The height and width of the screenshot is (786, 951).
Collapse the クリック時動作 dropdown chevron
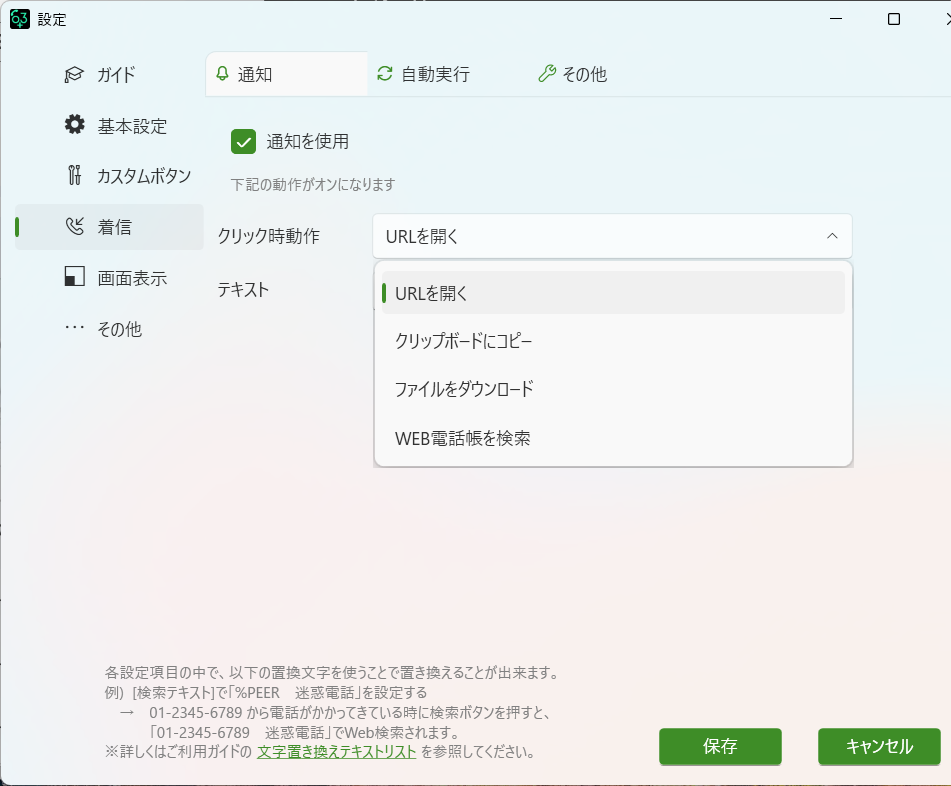[832, 236]
